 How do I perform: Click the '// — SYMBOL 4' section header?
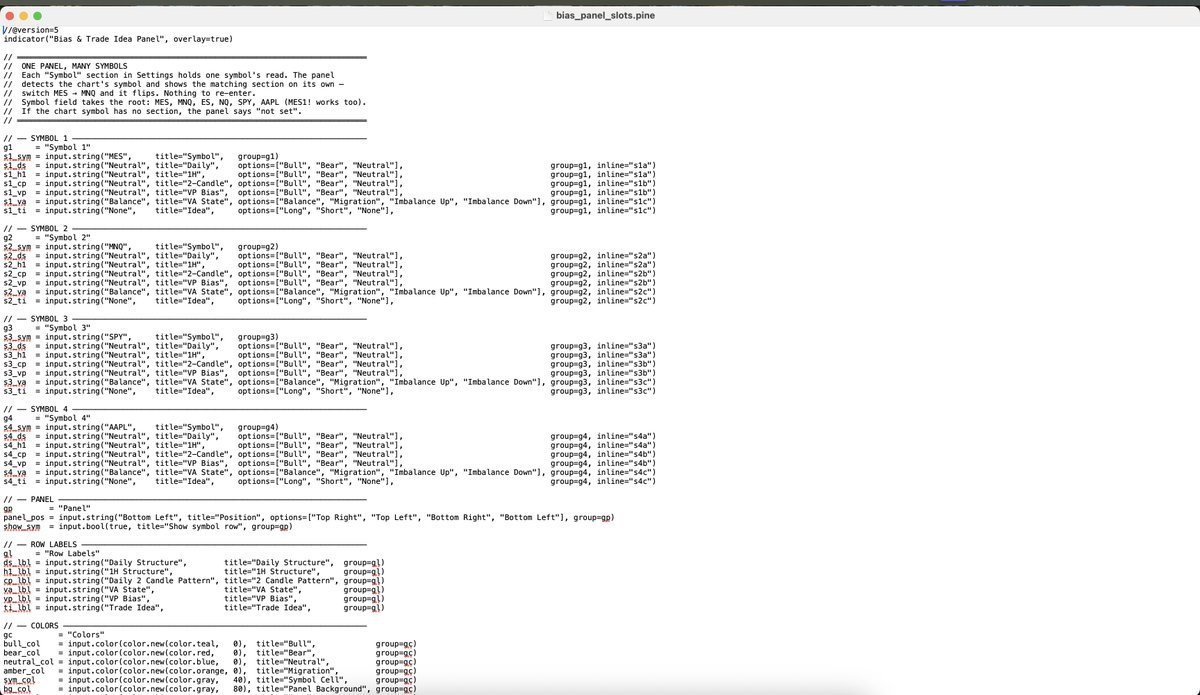pyautogui.click(x=36, y=410)
